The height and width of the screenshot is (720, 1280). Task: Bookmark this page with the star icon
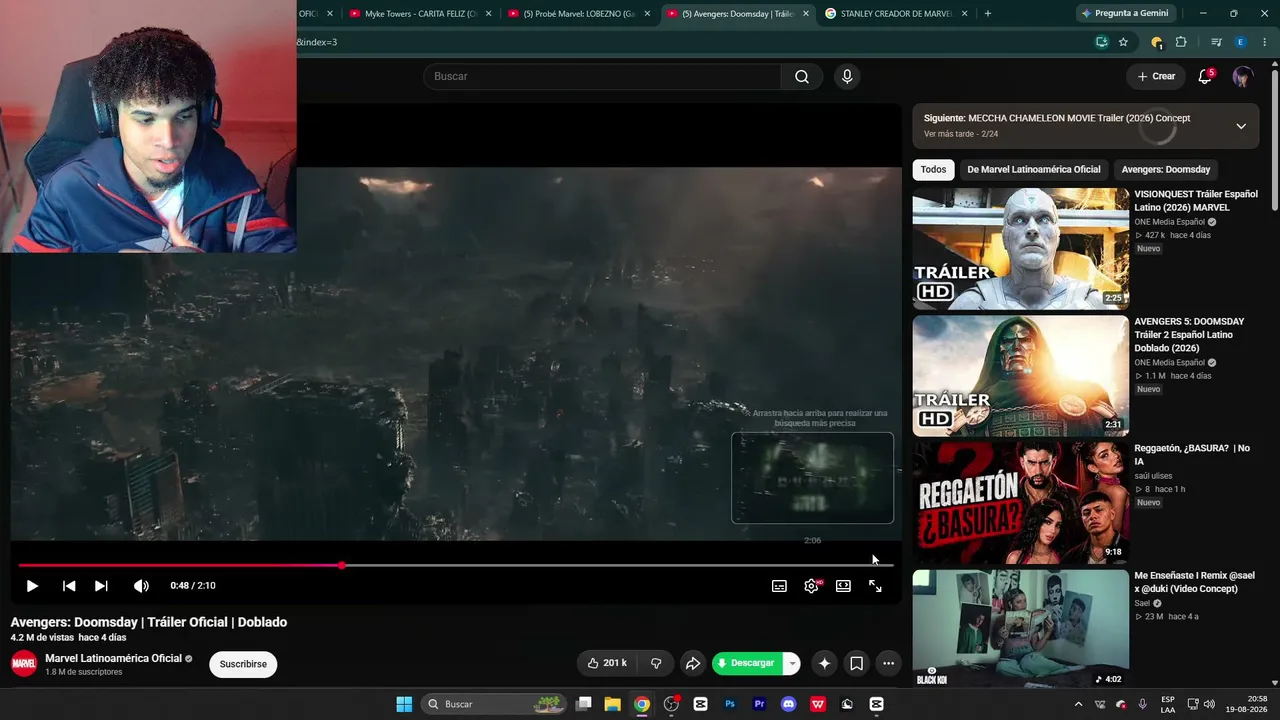(1123, 42)
